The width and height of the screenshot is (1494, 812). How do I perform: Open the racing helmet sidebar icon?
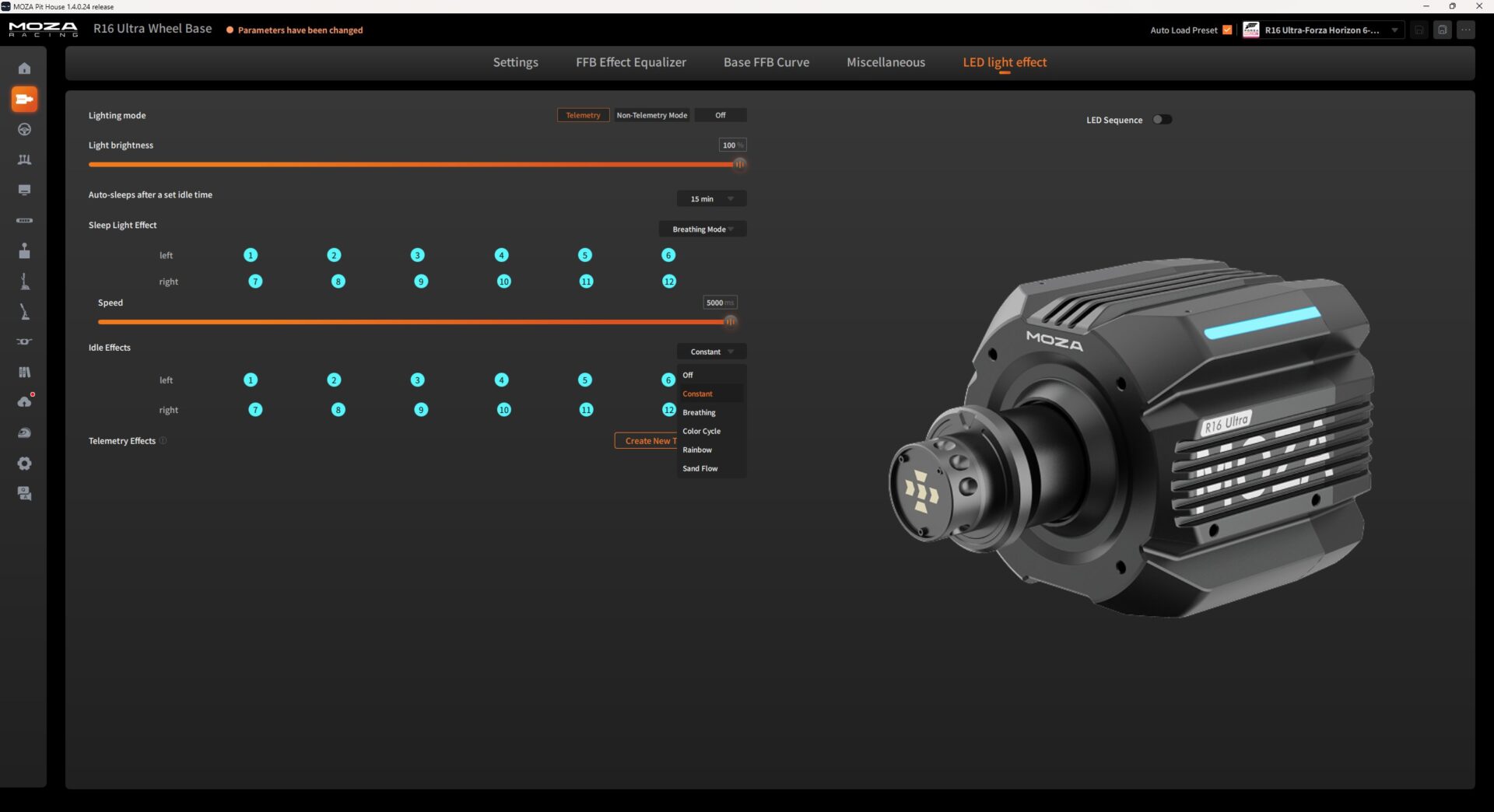24,432
